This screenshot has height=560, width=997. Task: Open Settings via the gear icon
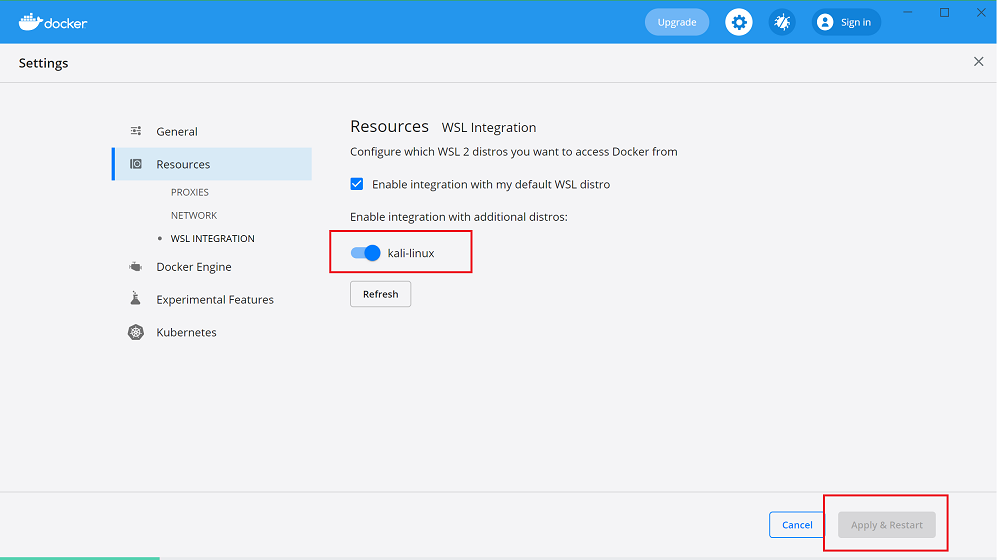click(739, 22)
